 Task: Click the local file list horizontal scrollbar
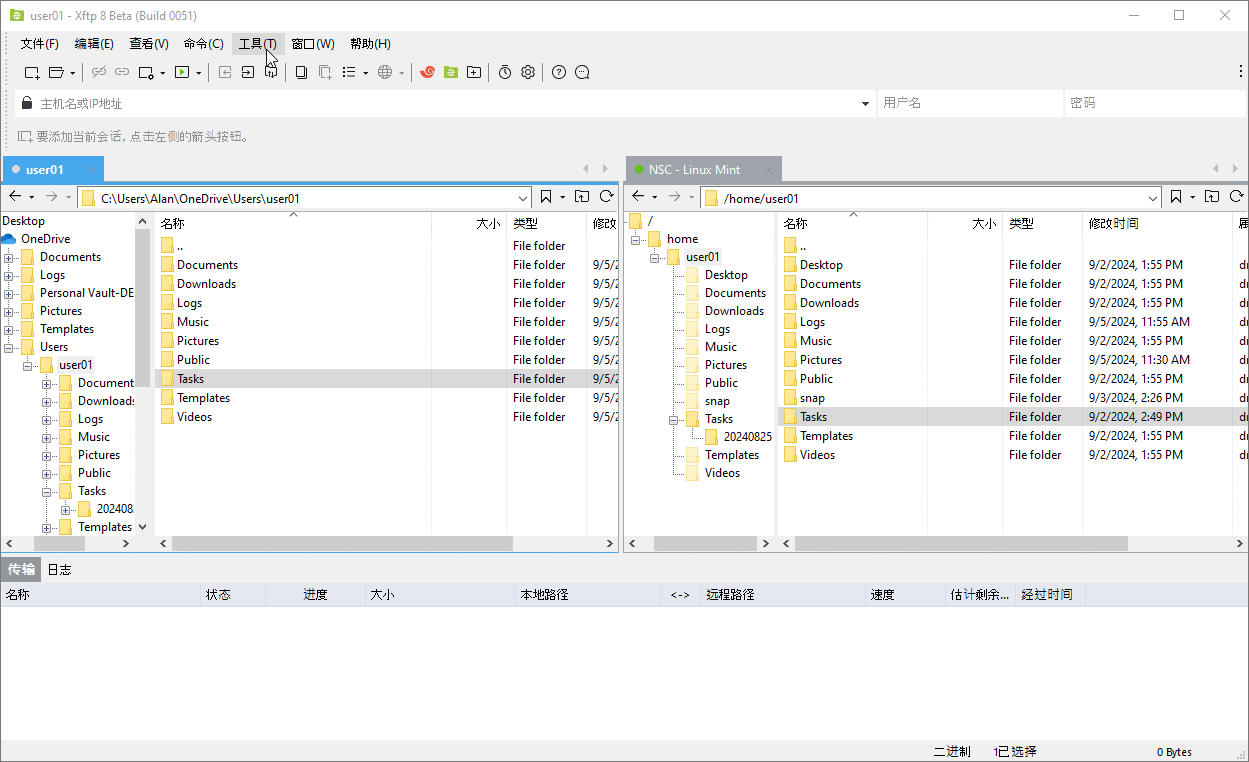[342, 543]
